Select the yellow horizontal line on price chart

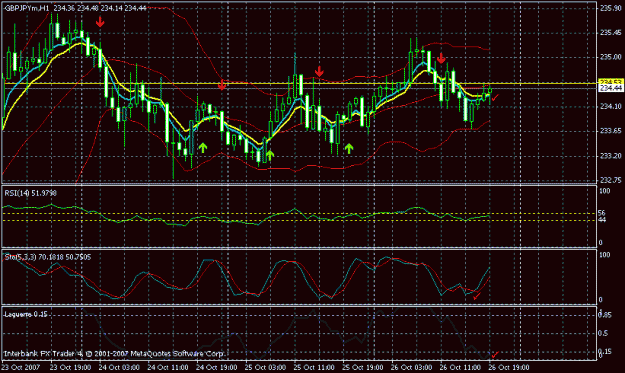point(299,83)
